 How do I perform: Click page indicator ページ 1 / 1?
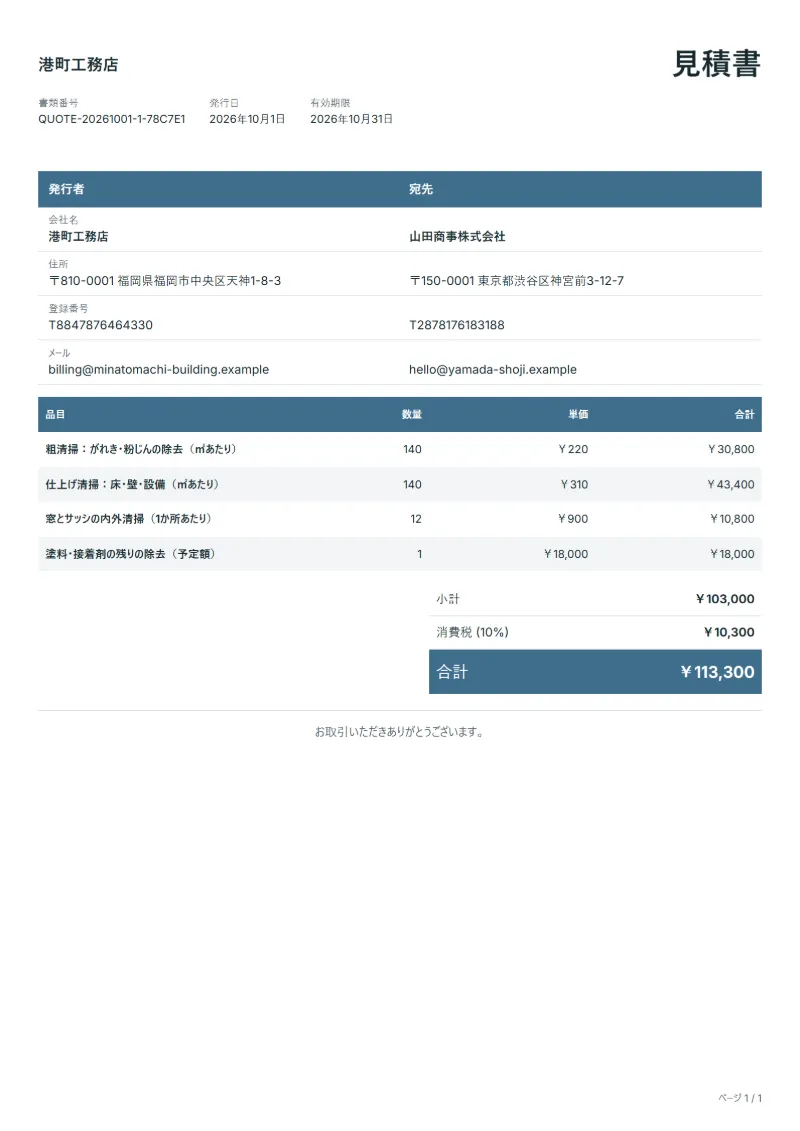click(x=740, y=1098)
